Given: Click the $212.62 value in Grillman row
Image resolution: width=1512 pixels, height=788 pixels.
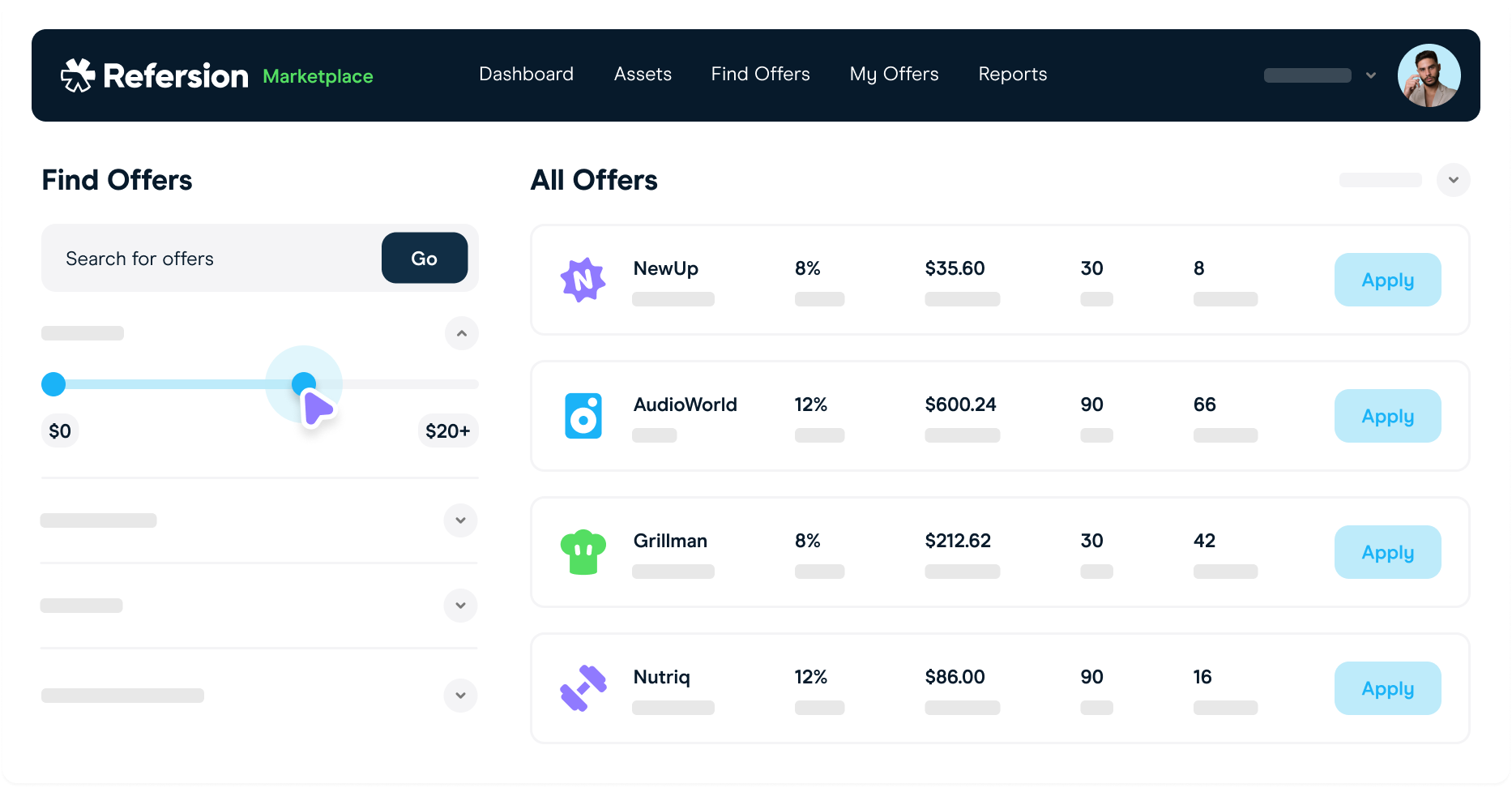Looking at the screenshot, I should point(958,541).
